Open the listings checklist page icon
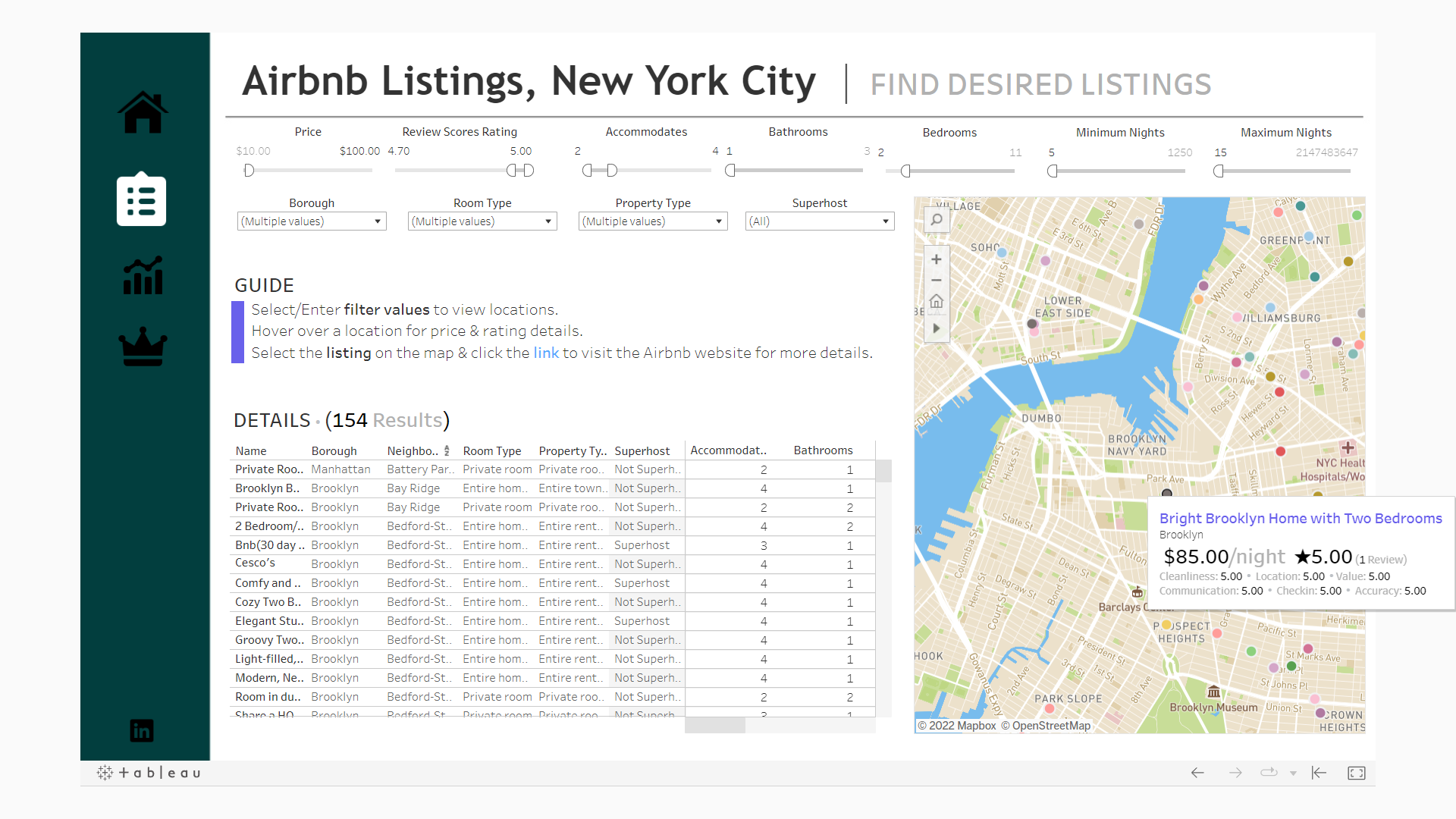 142,200
